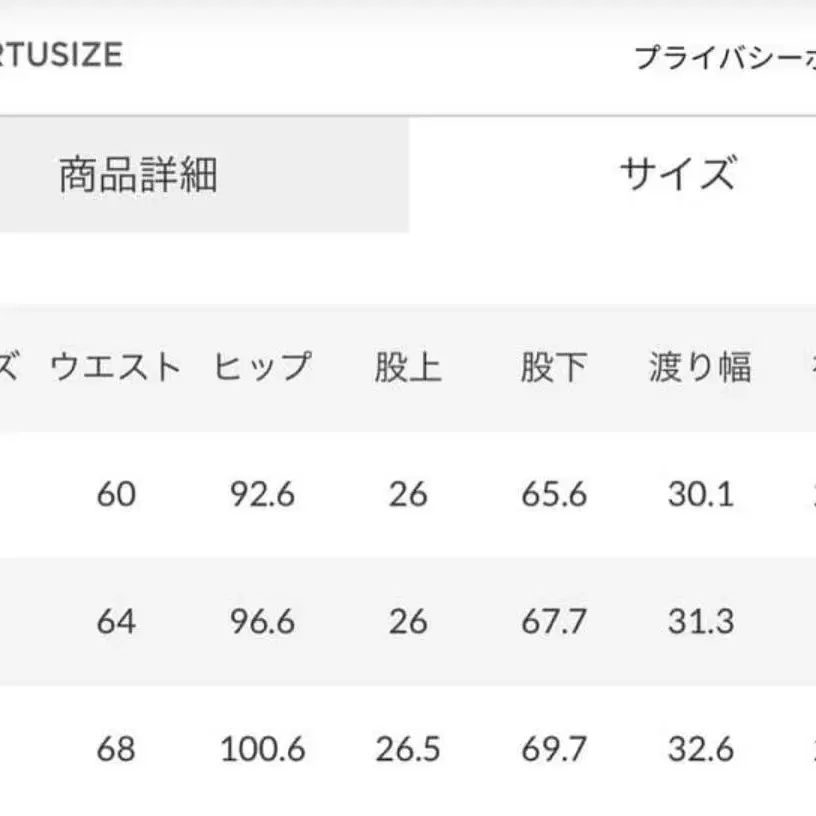Image resolution: width=816 pixels, height=816 pixels.
Task: Select the サイズ tab
Action: click(677, 173)
